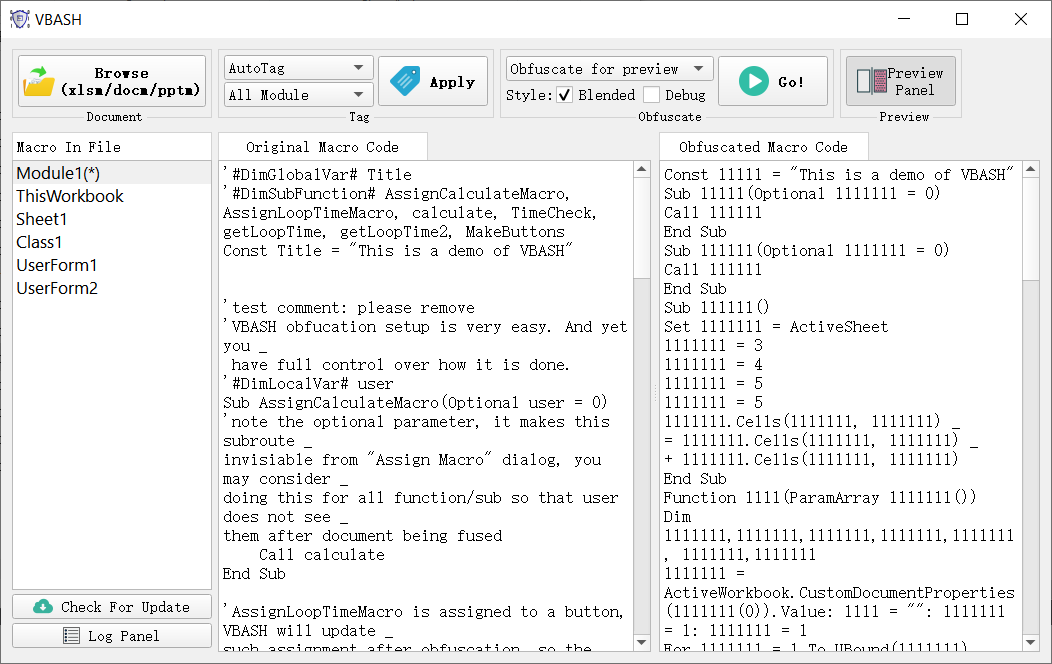Click the green play icon on Go!
1052x664 pixels.
click(753, 81)
